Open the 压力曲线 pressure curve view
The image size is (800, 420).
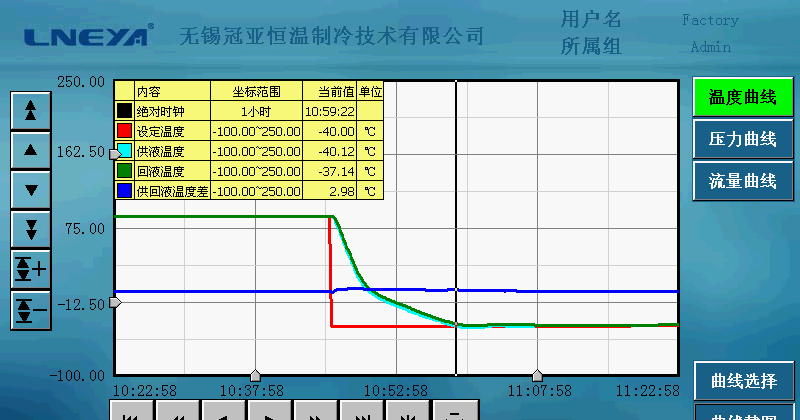tap(742, 139)
